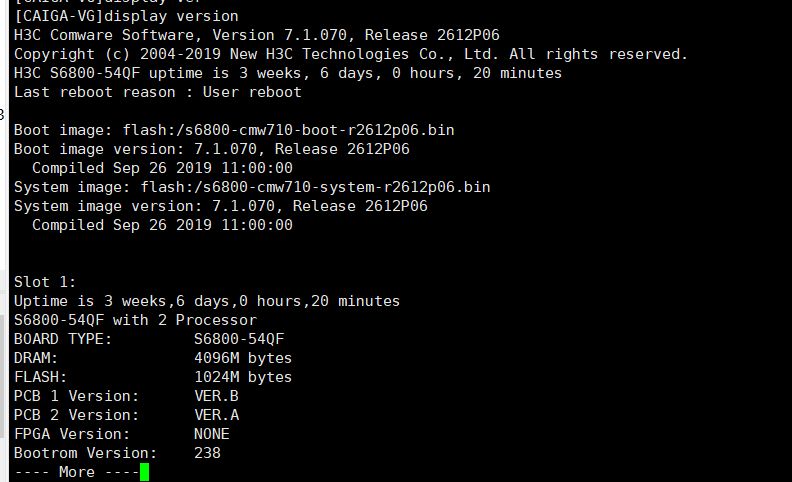The width and height of the screenshot is (792, 482).
Task: Click the PCB 1 Version value VER.B
Action: click(x=216, y=396)
